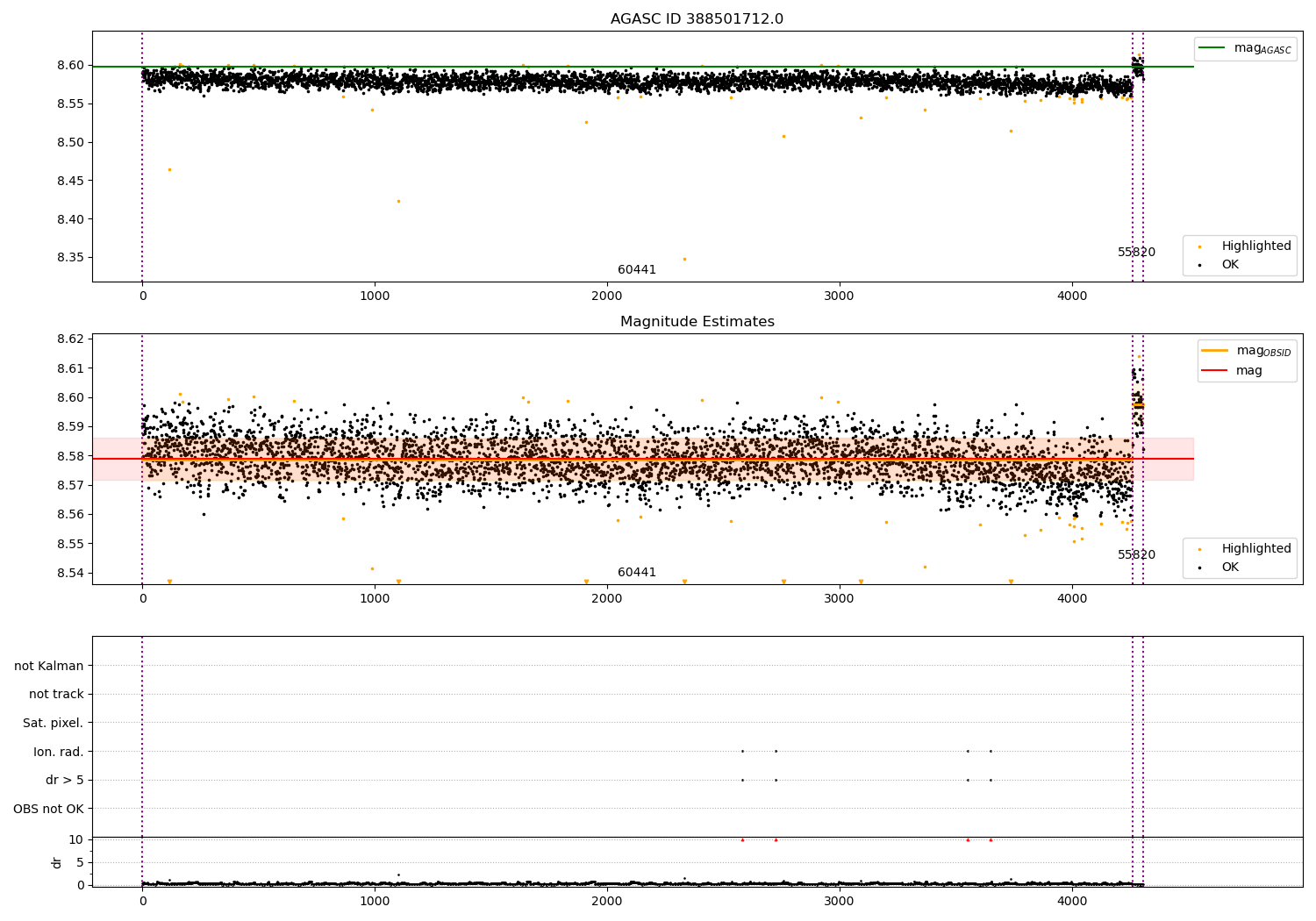
Task: Click the 4000 x-tick under bottom panel
Action: [1072, 901]
